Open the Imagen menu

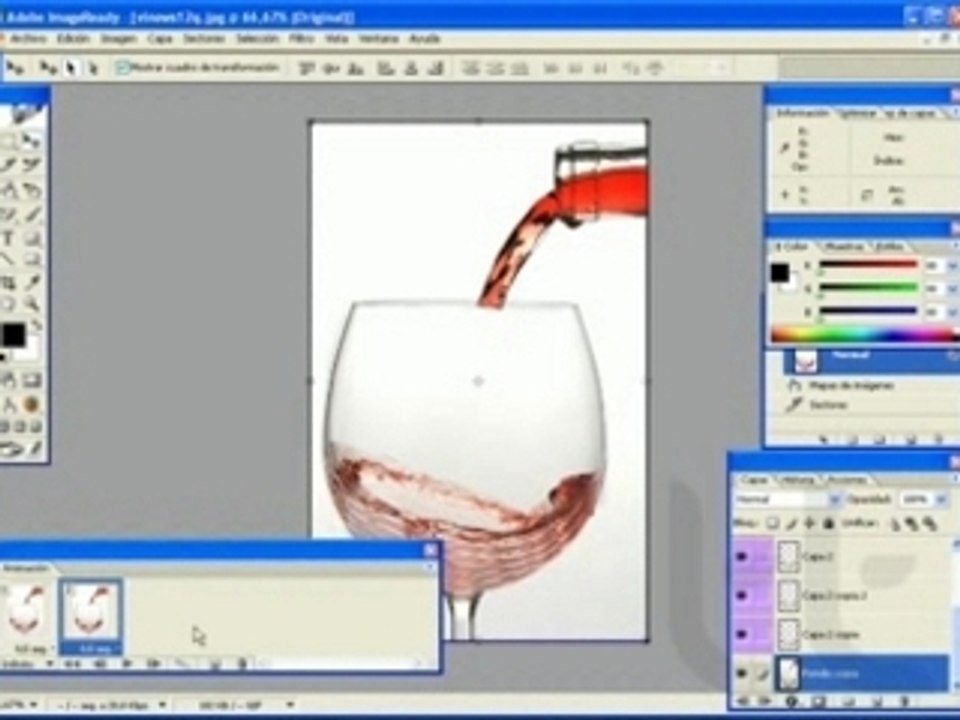click(x=119, y=39)
